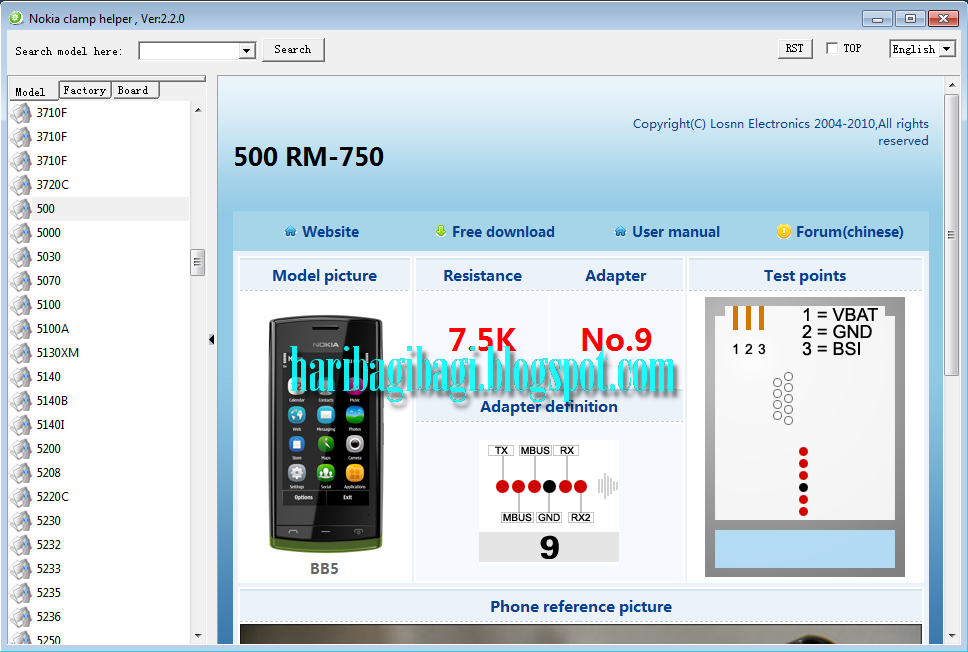Click the phone icon beside model 5140I
Viewport: 968px width, 652px height.
[x=21, y=425]
